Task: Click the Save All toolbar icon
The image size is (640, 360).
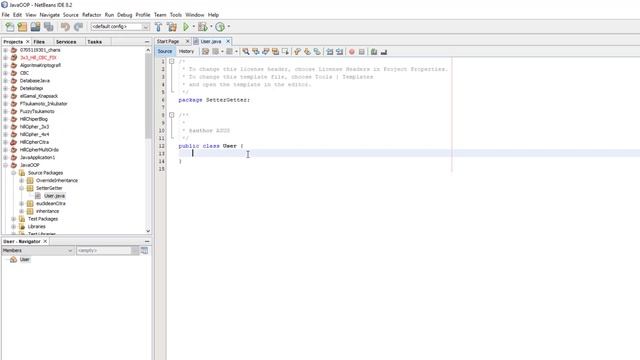Action: 49,27
